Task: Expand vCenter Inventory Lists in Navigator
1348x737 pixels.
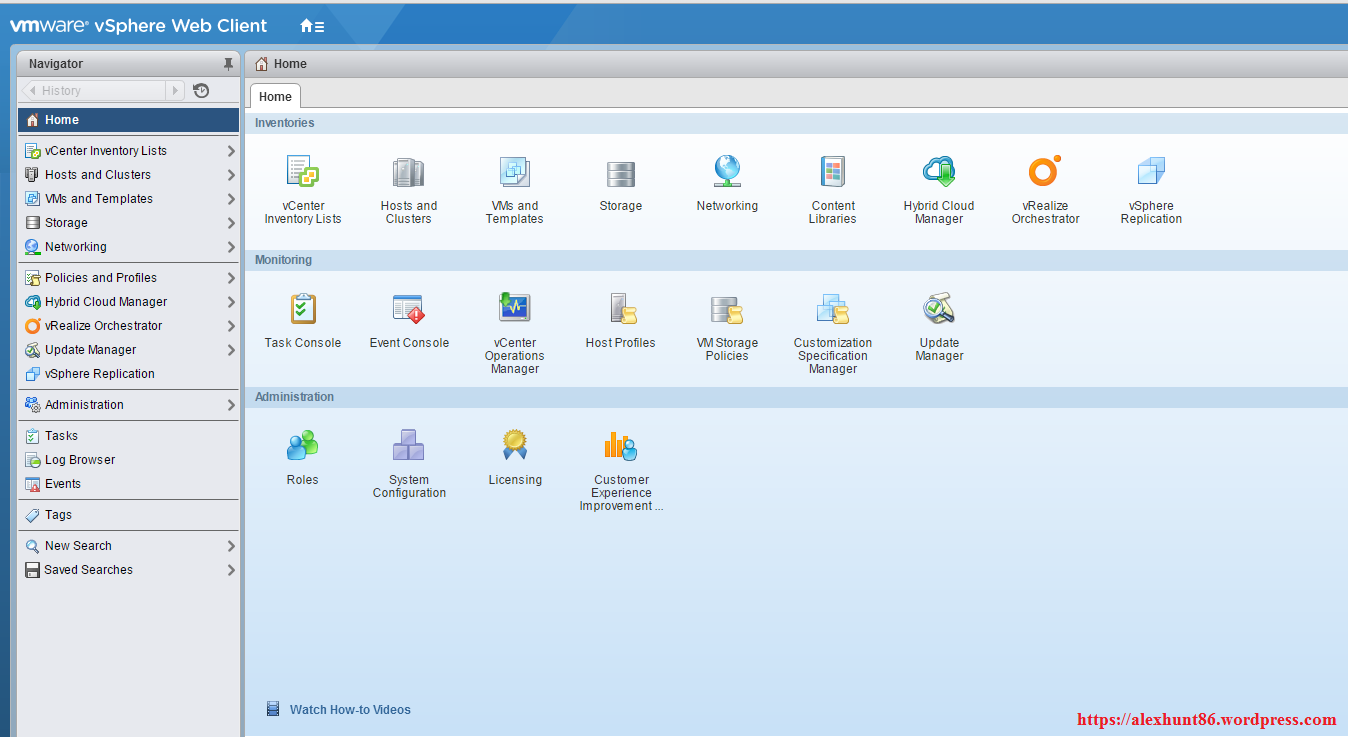Action: point(231,151)
